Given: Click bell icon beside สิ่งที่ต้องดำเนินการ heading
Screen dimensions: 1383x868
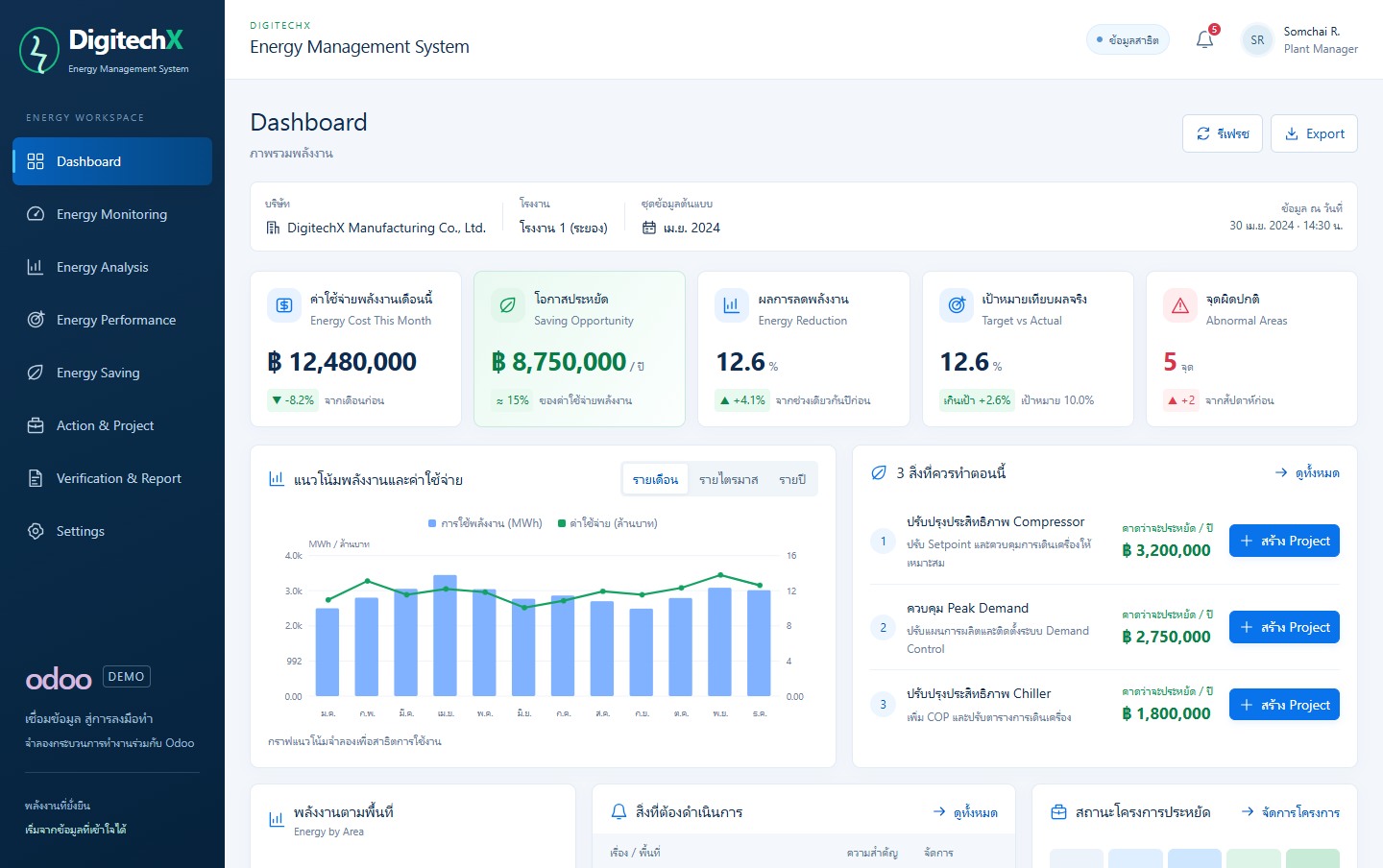Looking at the screenshot, I should pyautogui.click(x=619, y=812).
